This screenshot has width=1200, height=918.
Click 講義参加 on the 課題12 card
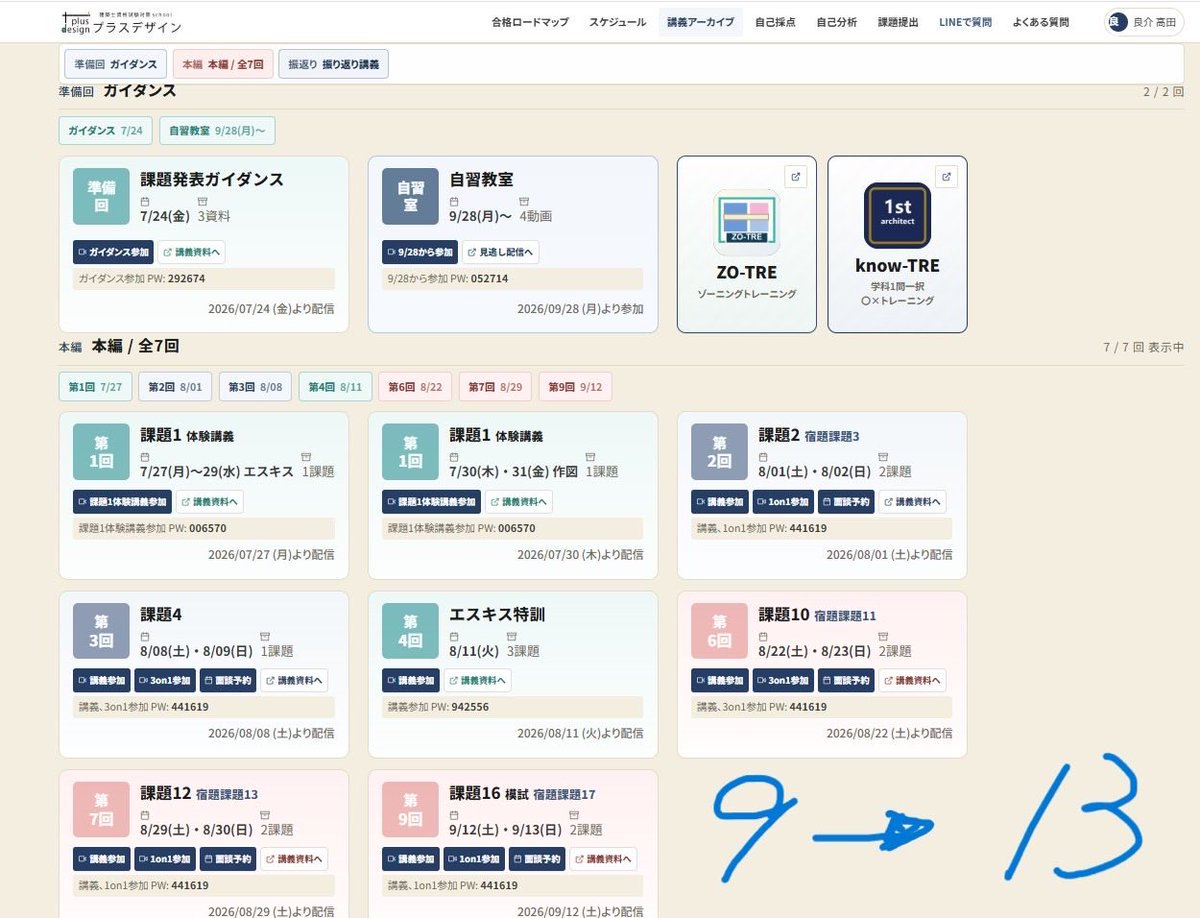pos(102,859)
